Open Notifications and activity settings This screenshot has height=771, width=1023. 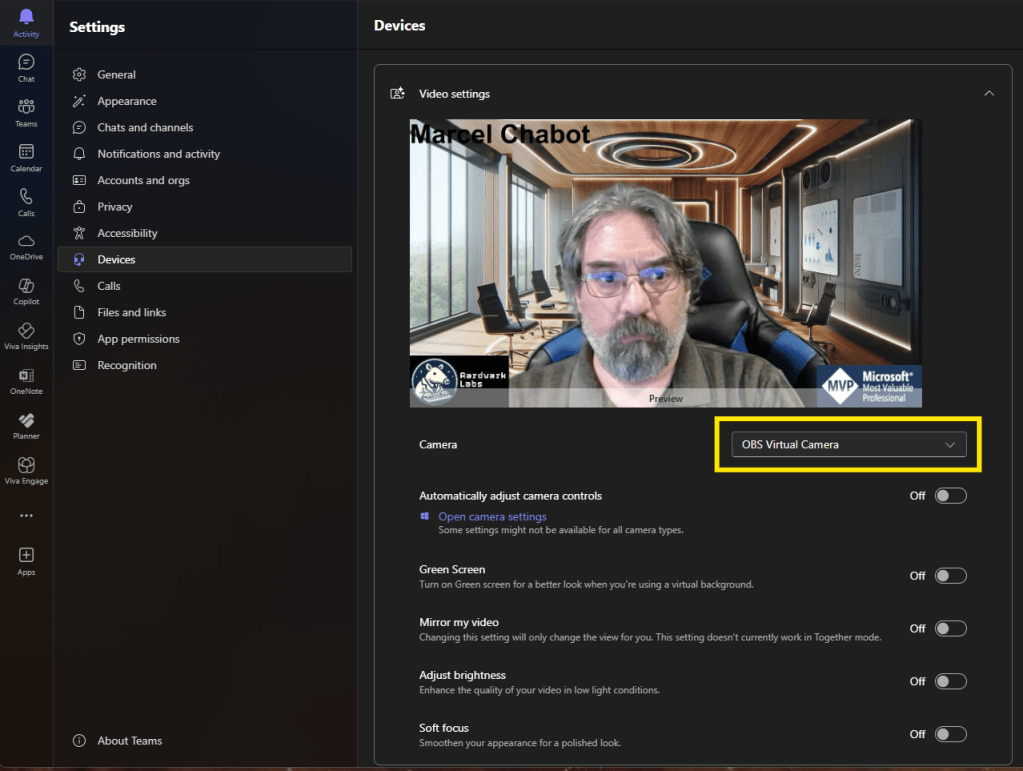pyautogui.click(x=158, y=154)
